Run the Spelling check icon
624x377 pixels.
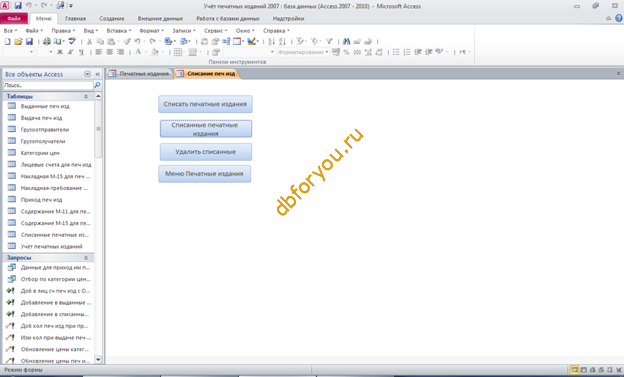point(72,41)
